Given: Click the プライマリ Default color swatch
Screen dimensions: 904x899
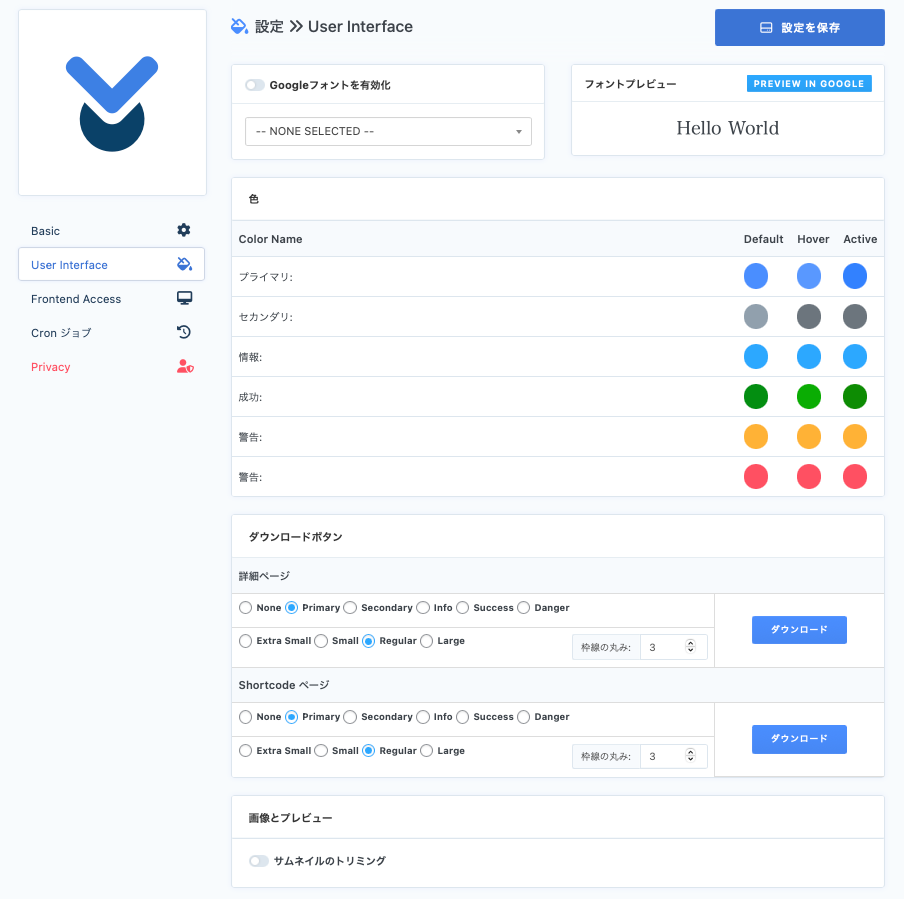Looking at the screenshot, I should 756,277.
